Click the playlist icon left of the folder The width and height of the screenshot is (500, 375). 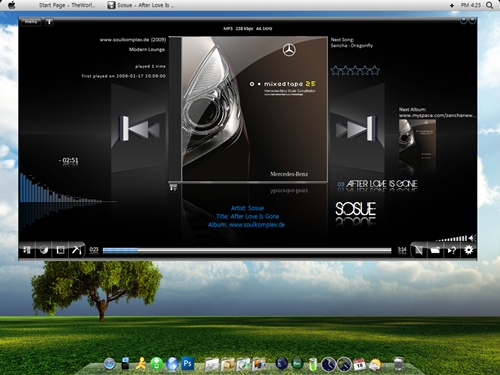point(419,250)
